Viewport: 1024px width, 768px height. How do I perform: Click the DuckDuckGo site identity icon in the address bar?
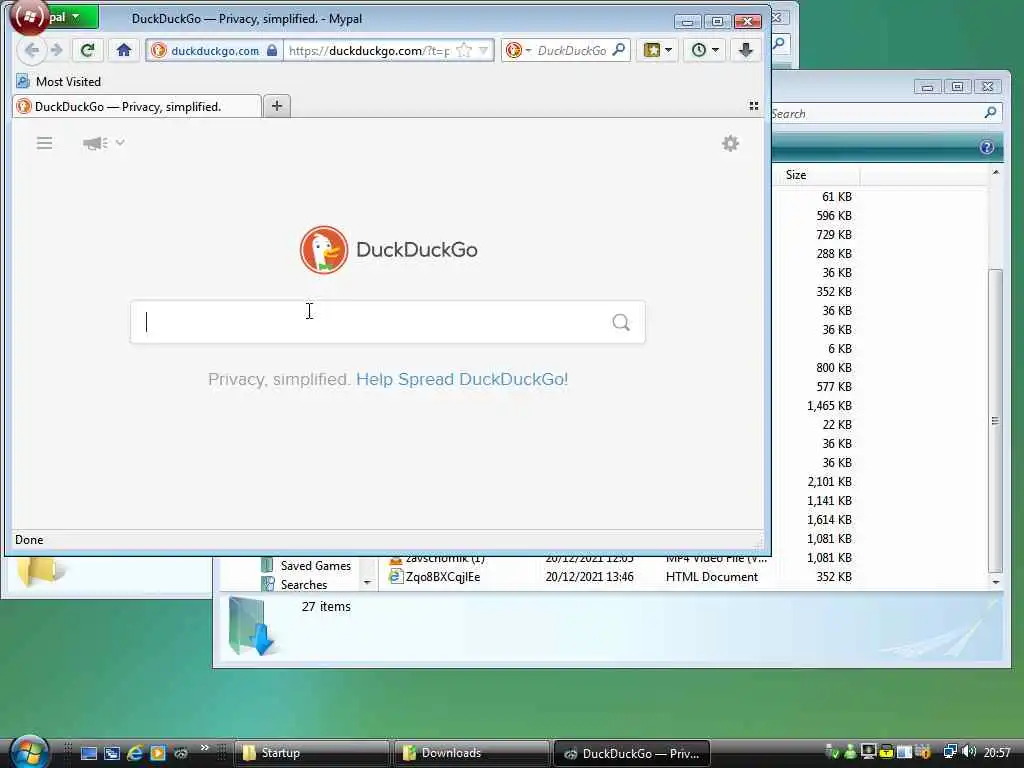click(x=159, y=50)
